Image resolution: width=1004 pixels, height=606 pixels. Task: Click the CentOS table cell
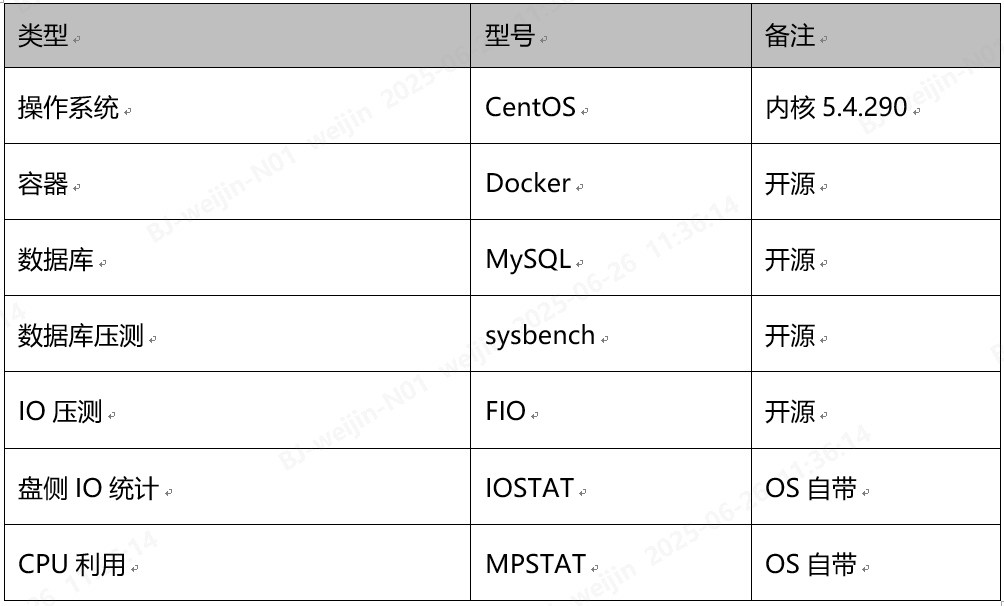pos(530,107)
